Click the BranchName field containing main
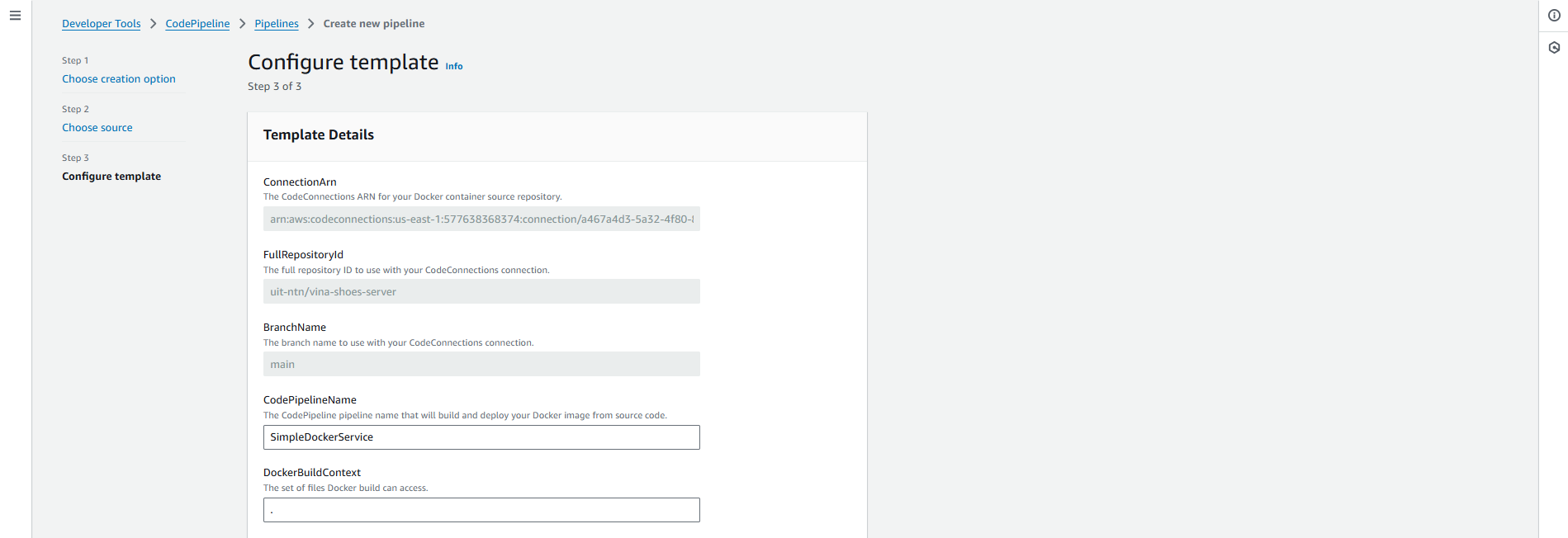Screen dimensions: 1568x538 click(481, 364)
